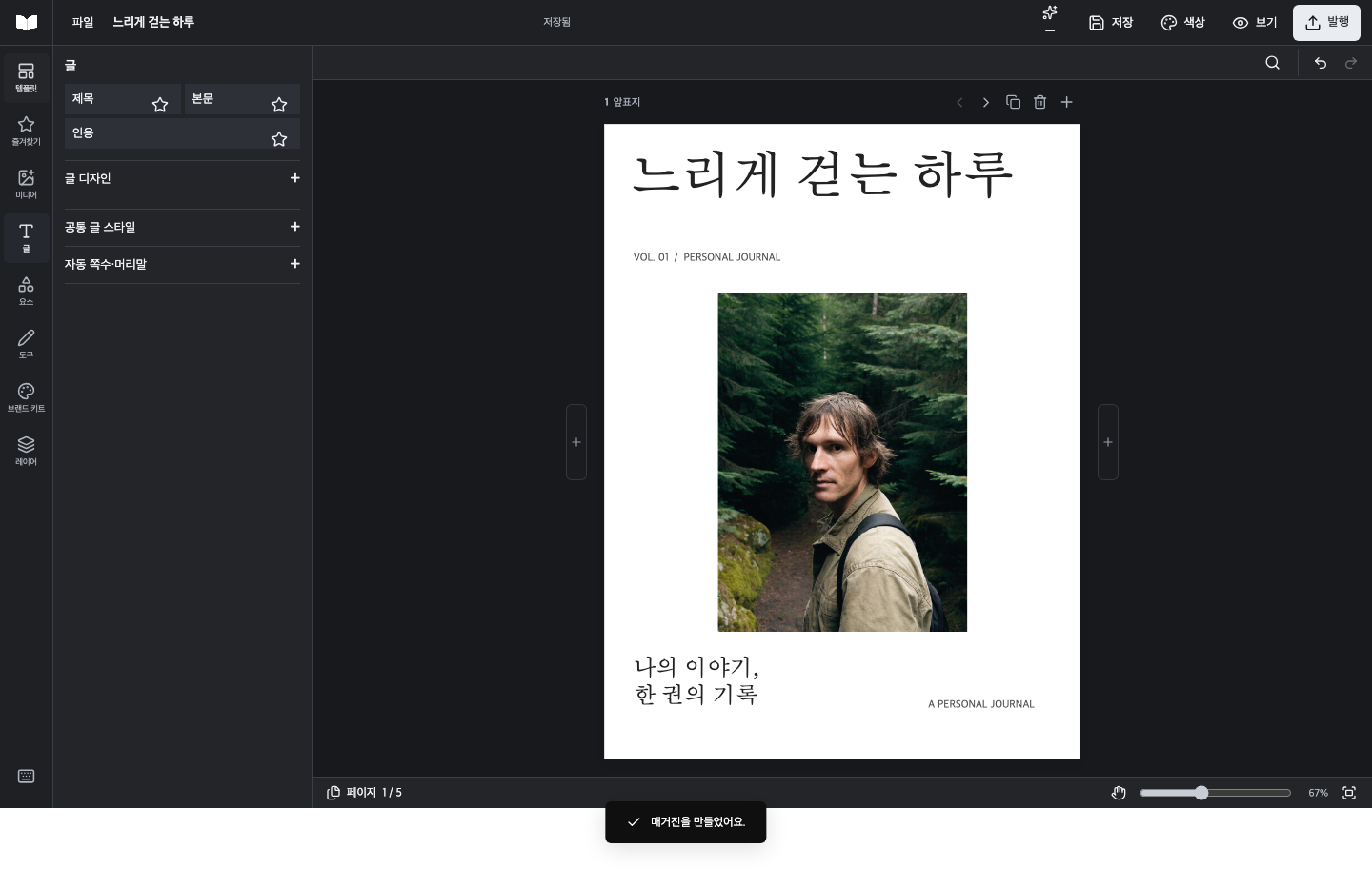
Task: Open the 도구 tools panel
Action: [26, 344]
